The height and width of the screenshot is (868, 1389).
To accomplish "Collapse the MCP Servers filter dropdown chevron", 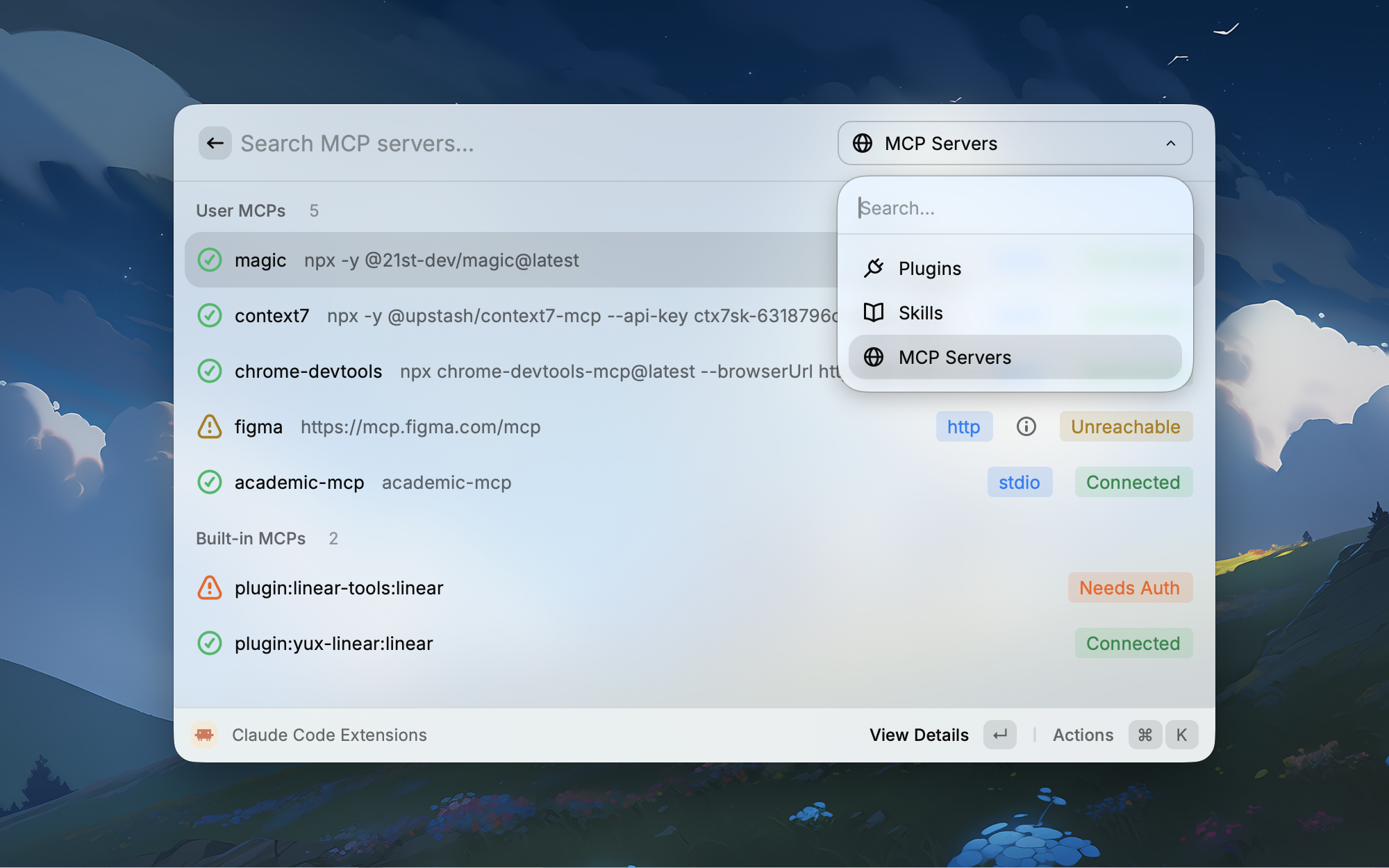I will coord(1171,143).
